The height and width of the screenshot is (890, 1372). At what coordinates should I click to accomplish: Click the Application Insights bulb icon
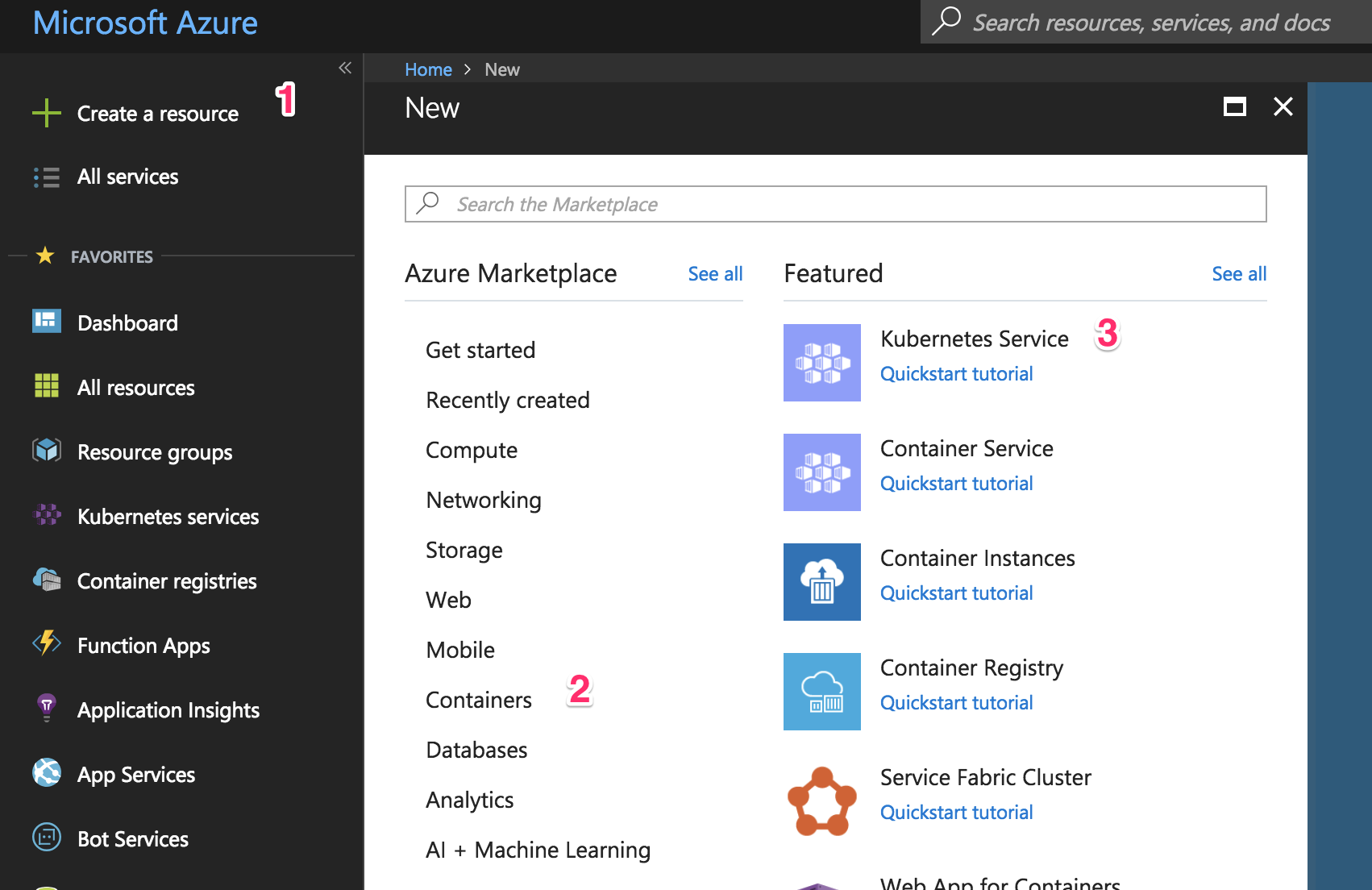click(x=47, y=707)
